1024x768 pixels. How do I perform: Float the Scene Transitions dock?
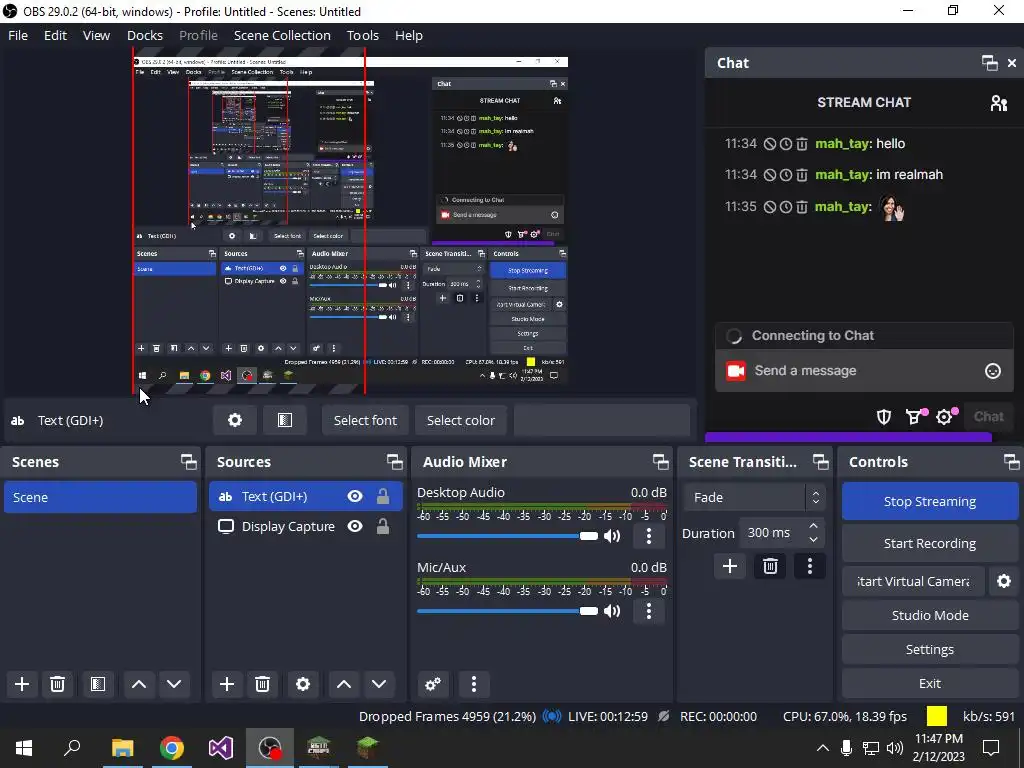(820, 462)
